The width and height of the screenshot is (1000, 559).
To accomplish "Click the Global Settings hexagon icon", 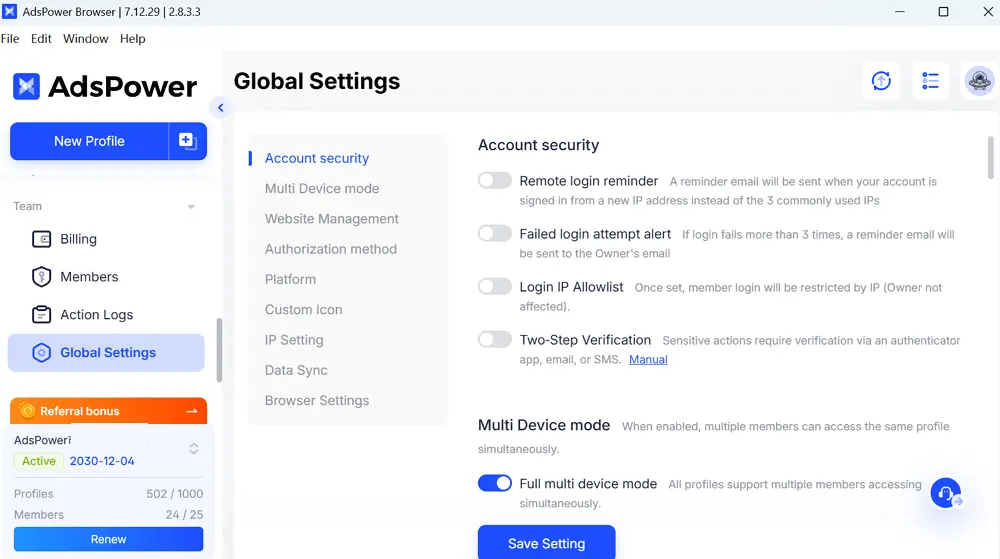I will (x=41, y=352).
